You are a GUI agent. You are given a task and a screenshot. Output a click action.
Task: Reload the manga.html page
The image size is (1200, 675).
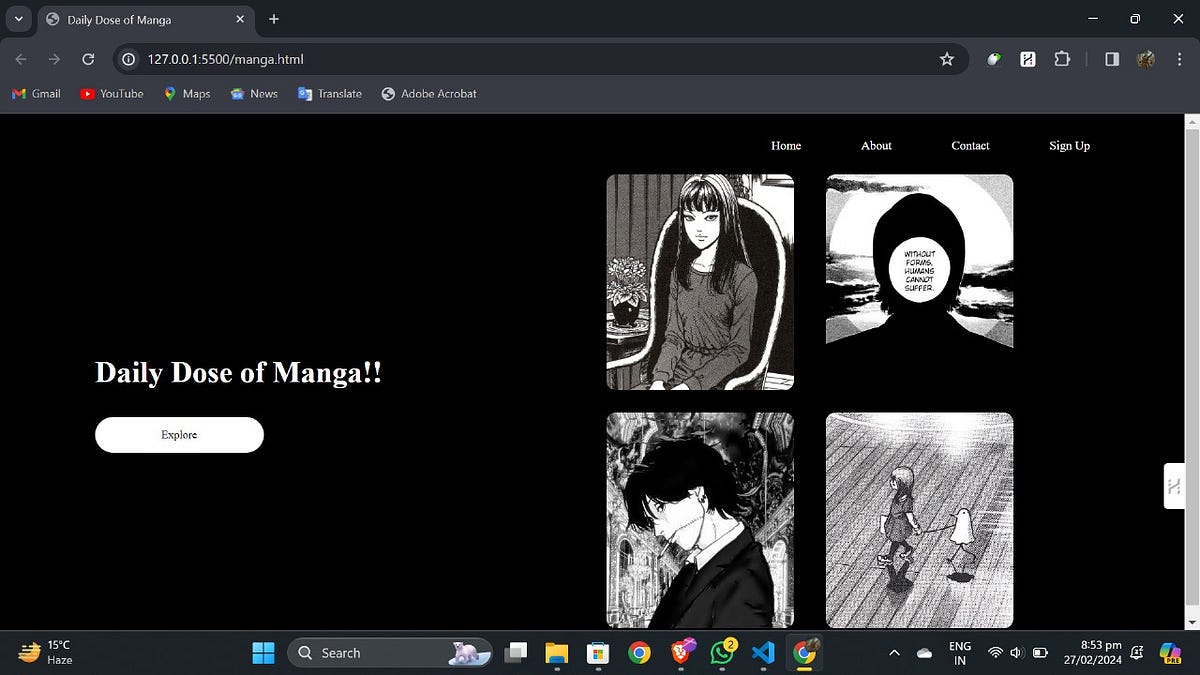click(x=88, y=59)
